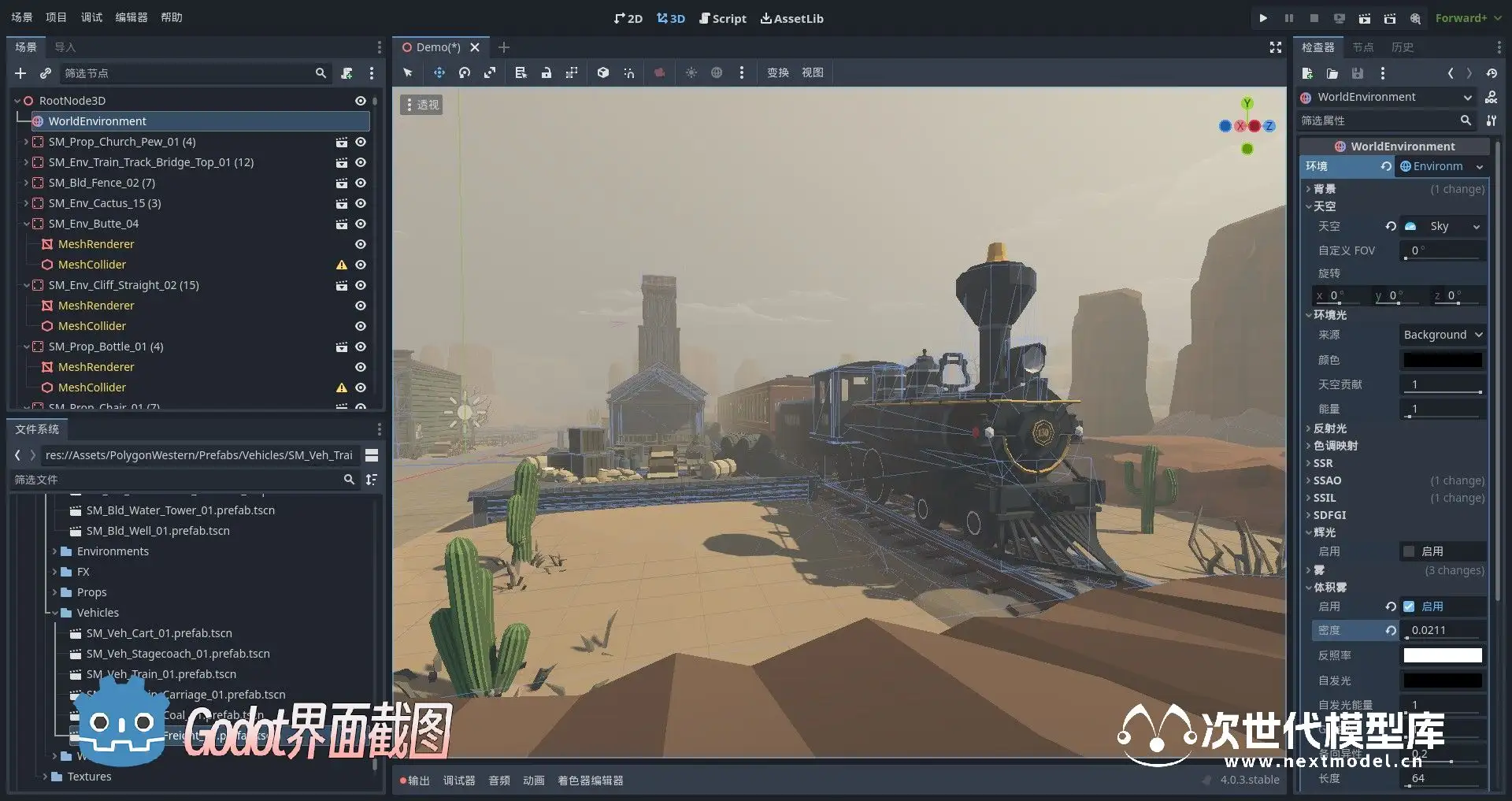Open the ambient light source Background dropdown

(1443, 335)
